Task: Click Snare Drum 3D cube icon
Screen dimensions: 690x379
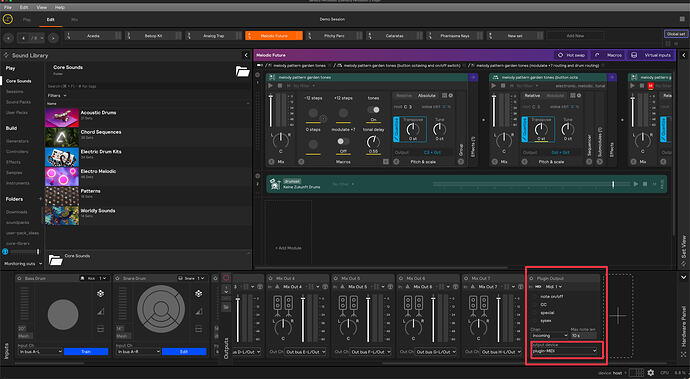Action: tap(198, 293)
